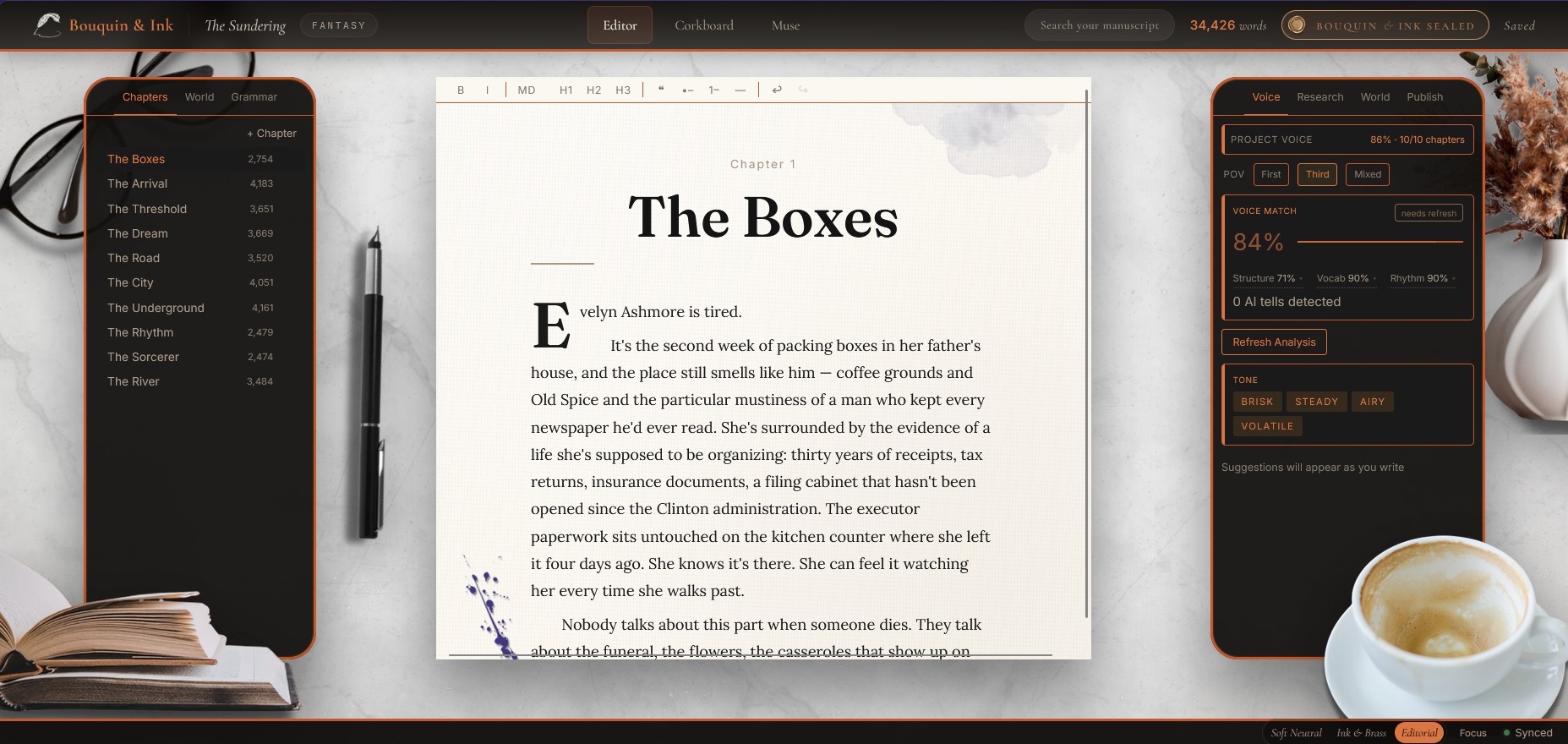
Task: Insert a horizontal rule
Action: 740,90
